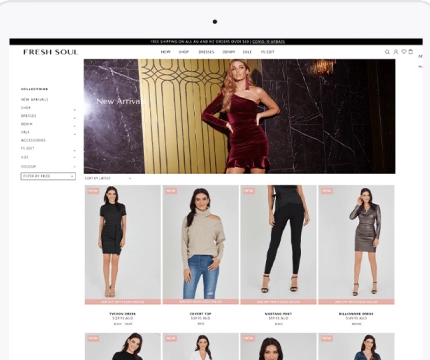Expand the Colour filter section
The height and width of the screenshot is (360, 430).
click(75, 167)
